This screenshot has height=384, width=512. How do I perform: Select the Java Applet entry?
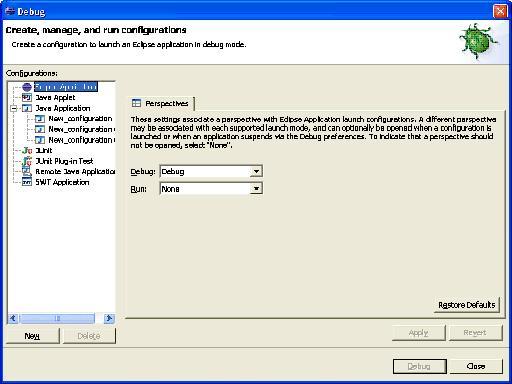[55, 98]
